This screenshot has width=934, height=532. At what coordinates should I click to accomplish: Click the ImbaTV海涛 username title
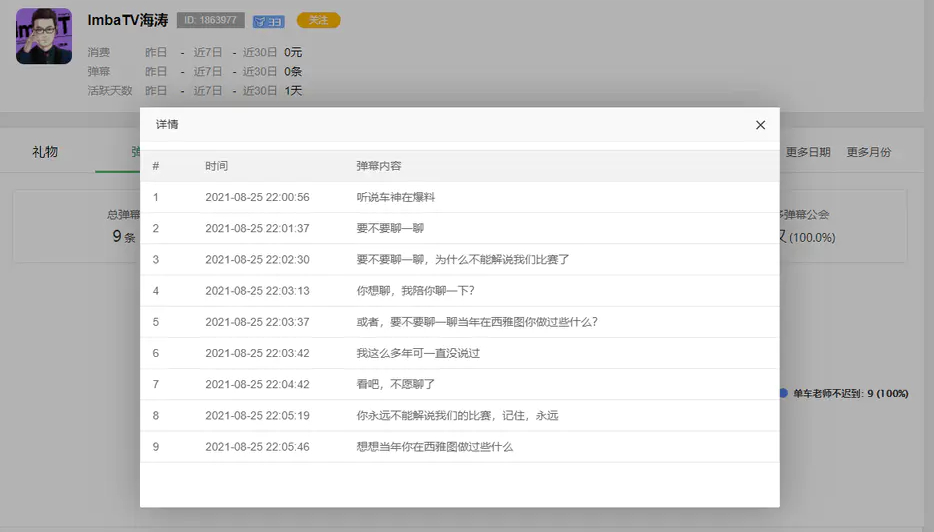[x=127, y=20]
